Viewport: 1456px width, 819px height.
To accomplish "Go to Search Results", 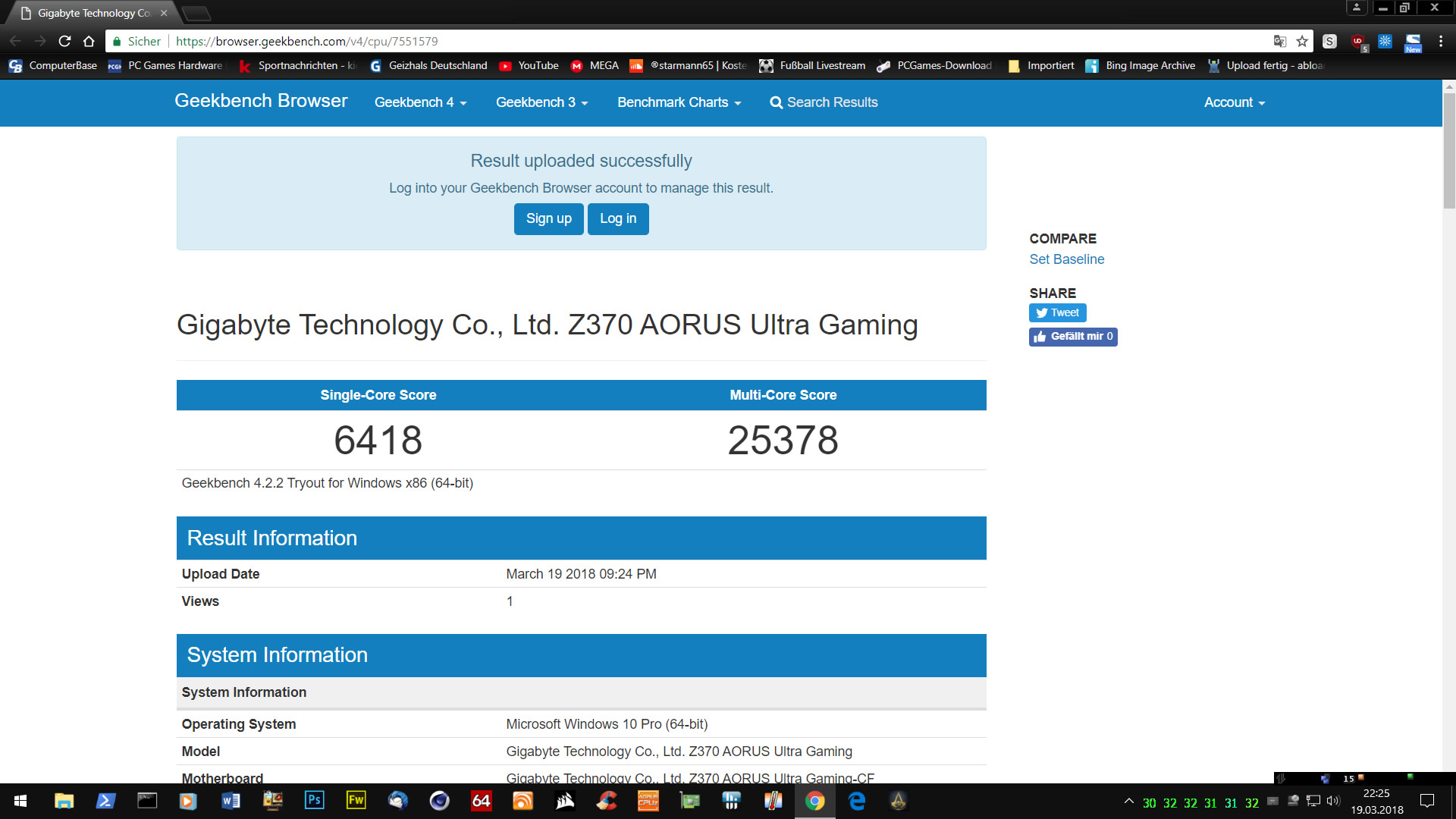I will tap(824, 102).
